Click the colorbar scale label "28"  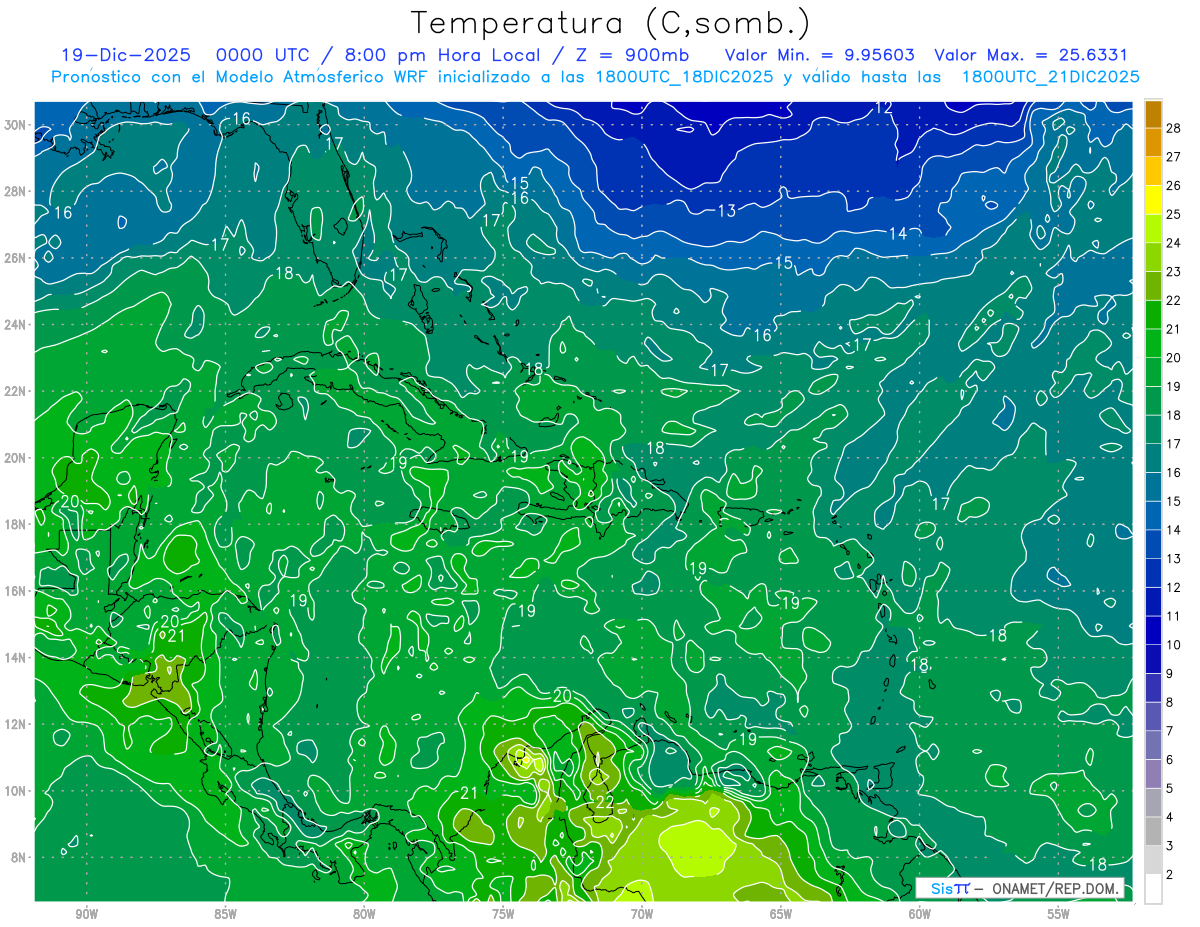(x=1174, y=128)
